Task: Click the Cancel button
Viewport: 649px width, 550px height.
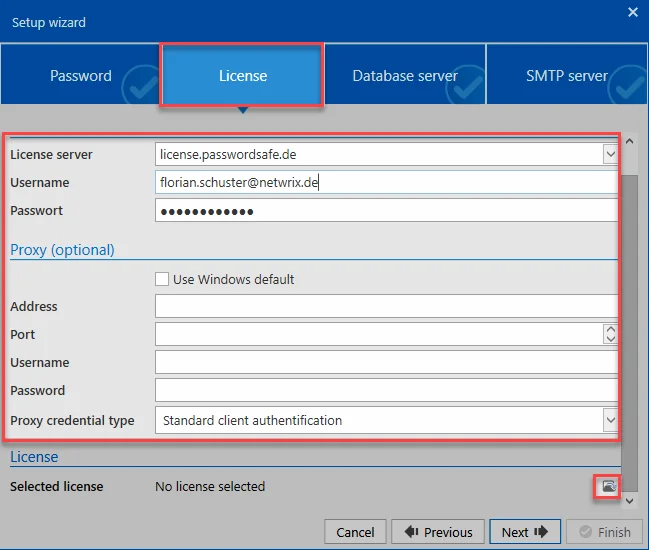Action: [x=355, y=532]
